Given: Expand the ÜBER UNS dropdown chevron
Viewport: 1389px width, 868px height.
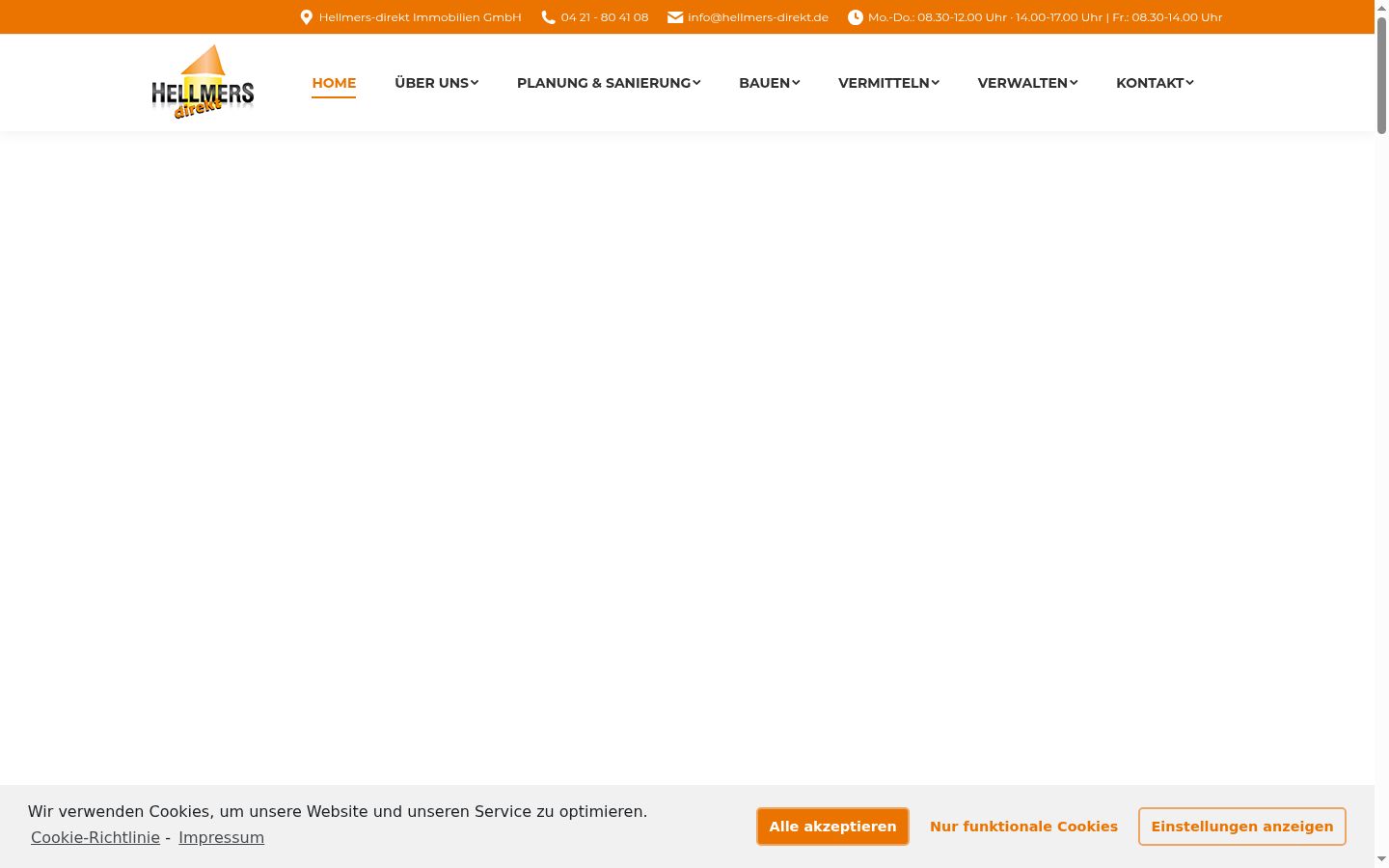Looking at the screenshot, I should pyautogui.click(x=475, y=83).
